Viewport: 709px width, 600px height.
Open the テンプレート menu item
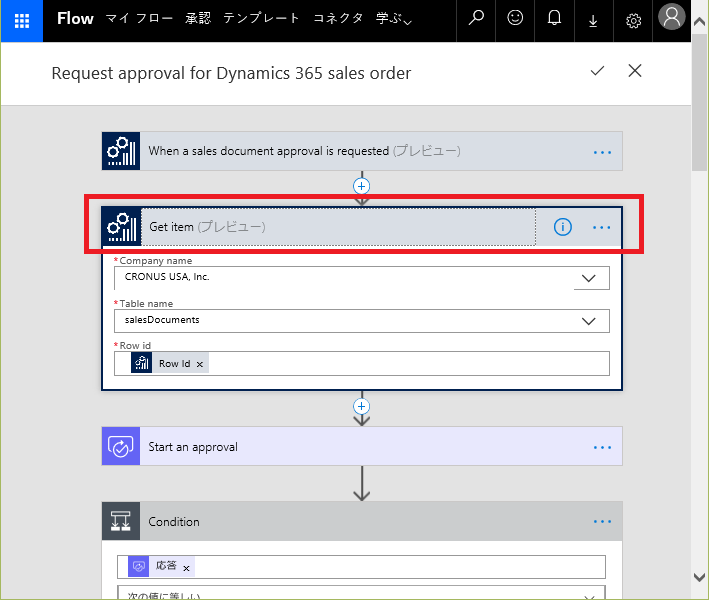(x=261, y=19)
